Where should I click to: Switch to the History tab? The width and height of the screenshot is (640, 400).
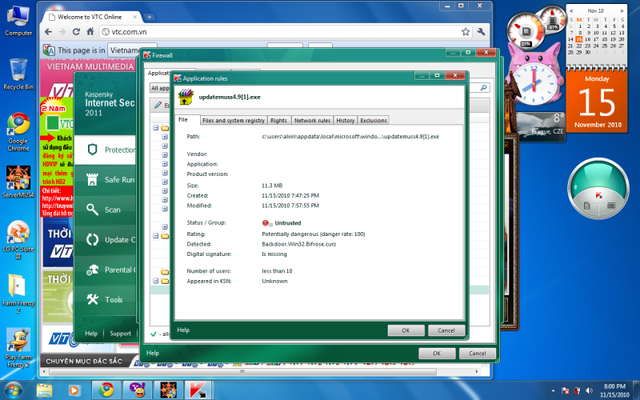[345, 120]
